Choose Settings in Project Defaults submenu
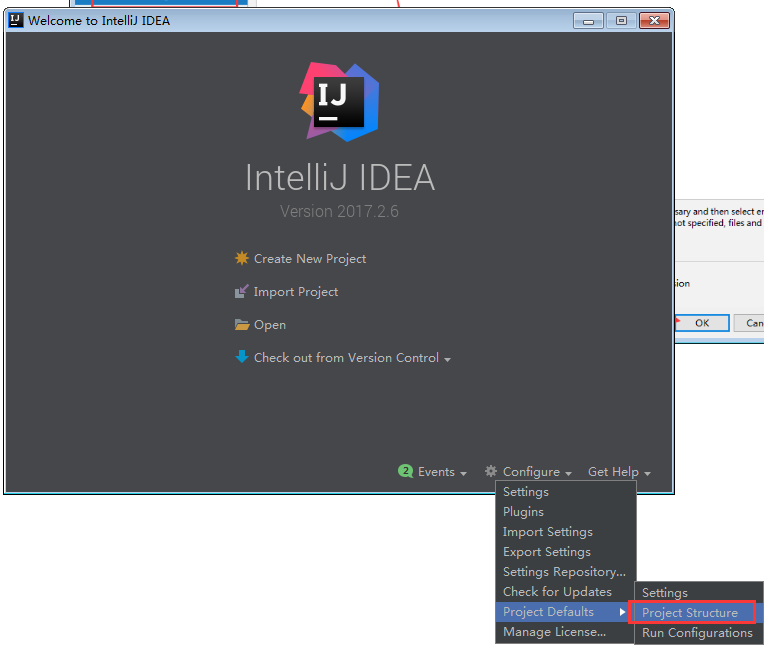The width and height of the screenshot is (764, 645). [698, 593]
